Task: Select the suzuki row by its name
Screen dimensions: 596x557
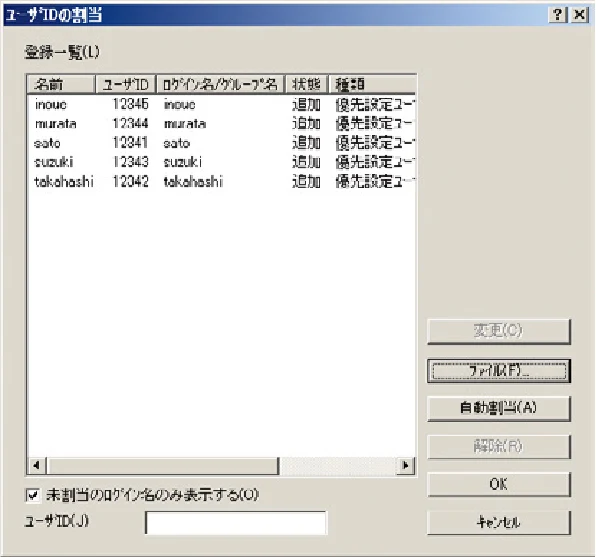Action: click(54, 162)
